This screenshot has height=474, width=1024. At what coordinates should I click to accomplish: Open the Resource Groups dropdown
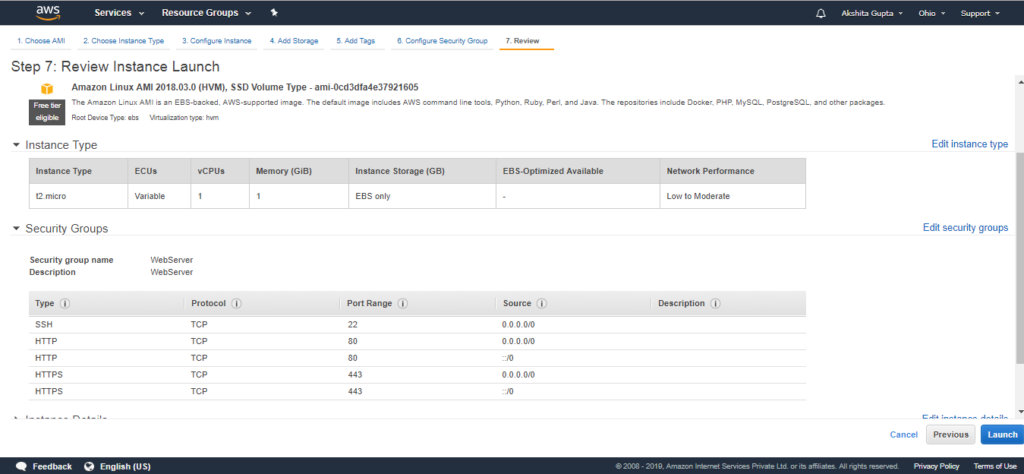(208, 13)
